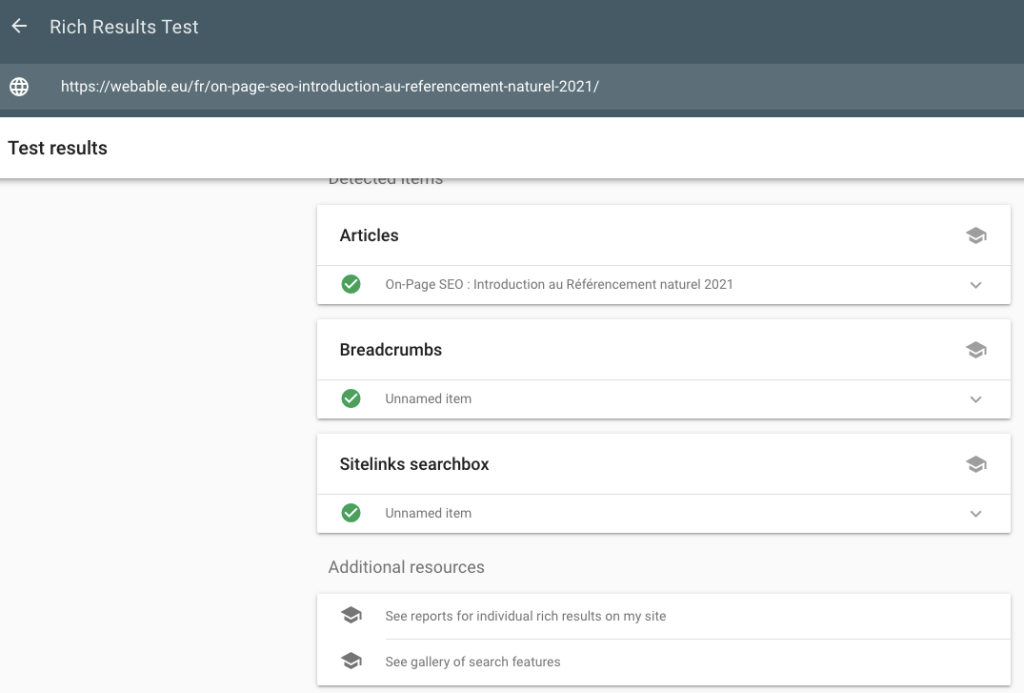Click the Test results heading
The height and width of the screenshot is (693, 1024).
pyautogui.click(x=57, y=148)
